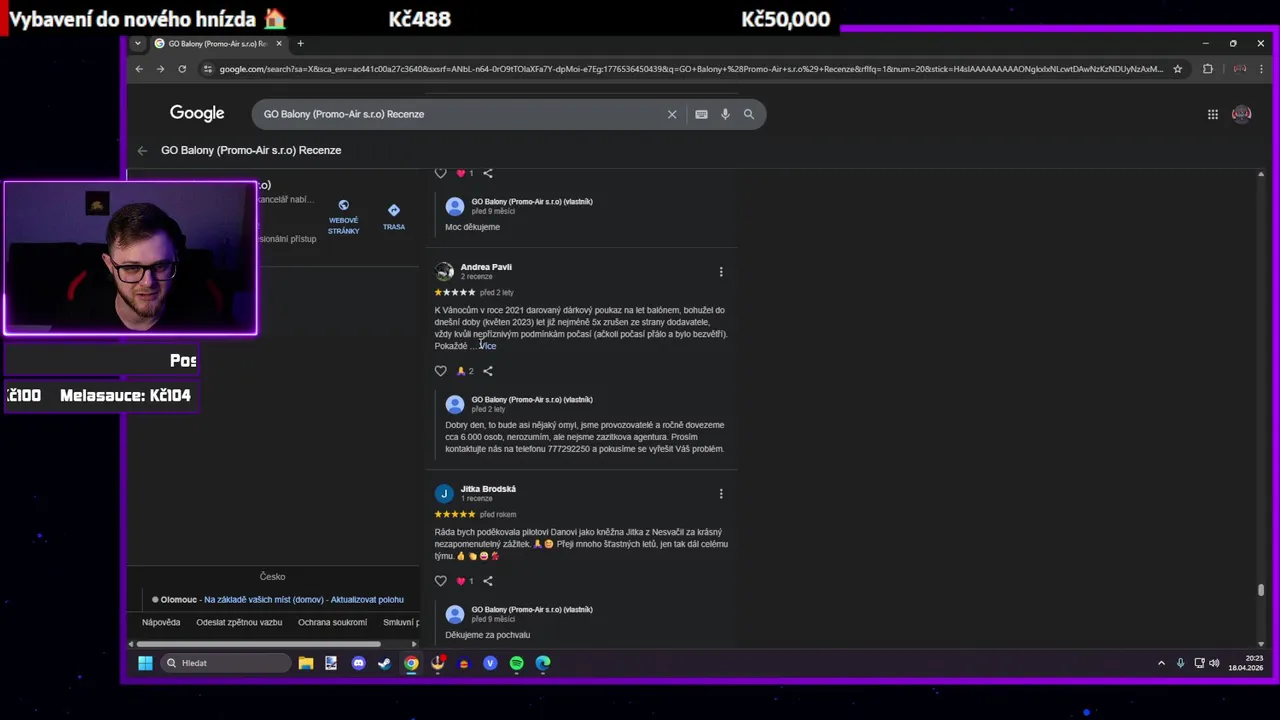Image resolution: width=1280 pixels, height=720 pixels.
Task: Open the Nápověda footer link
Action: 161,622
